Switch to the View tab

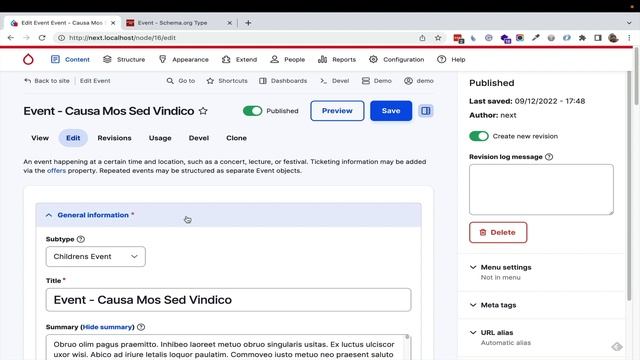pyautogui.click(x=40, y=138)
